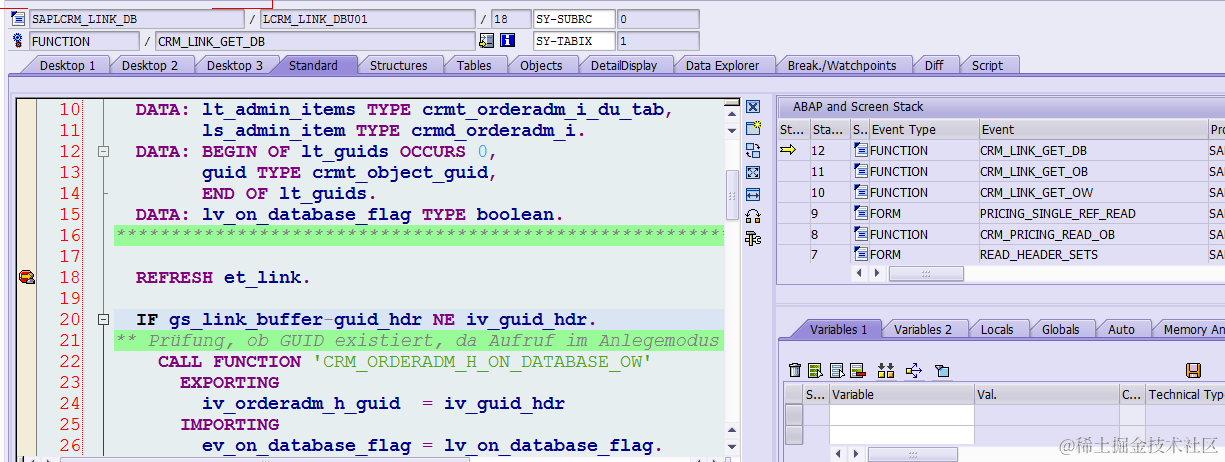1225x462 pixels.
Task: Click the double down-arrow boxes icon
Action: [885, 370]
